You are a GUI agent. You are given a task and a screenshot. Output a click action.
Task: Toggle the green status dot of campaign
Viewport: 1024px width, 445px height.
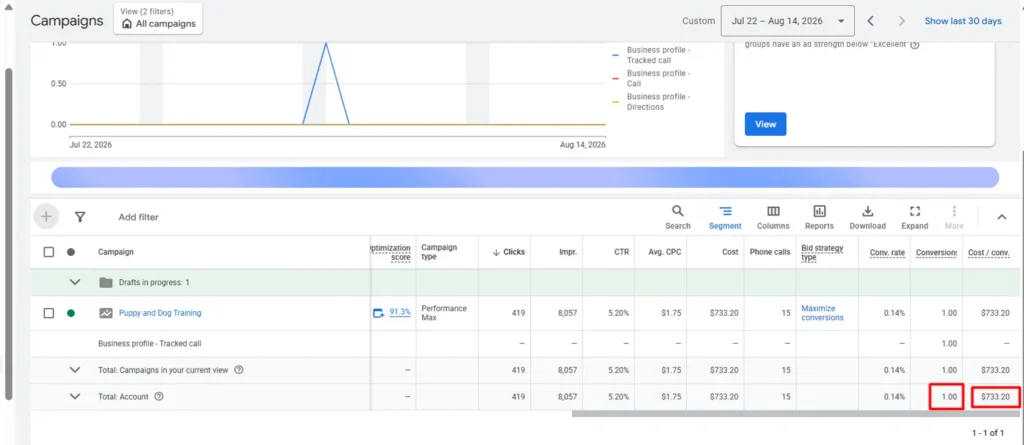[x=71, y=313]
